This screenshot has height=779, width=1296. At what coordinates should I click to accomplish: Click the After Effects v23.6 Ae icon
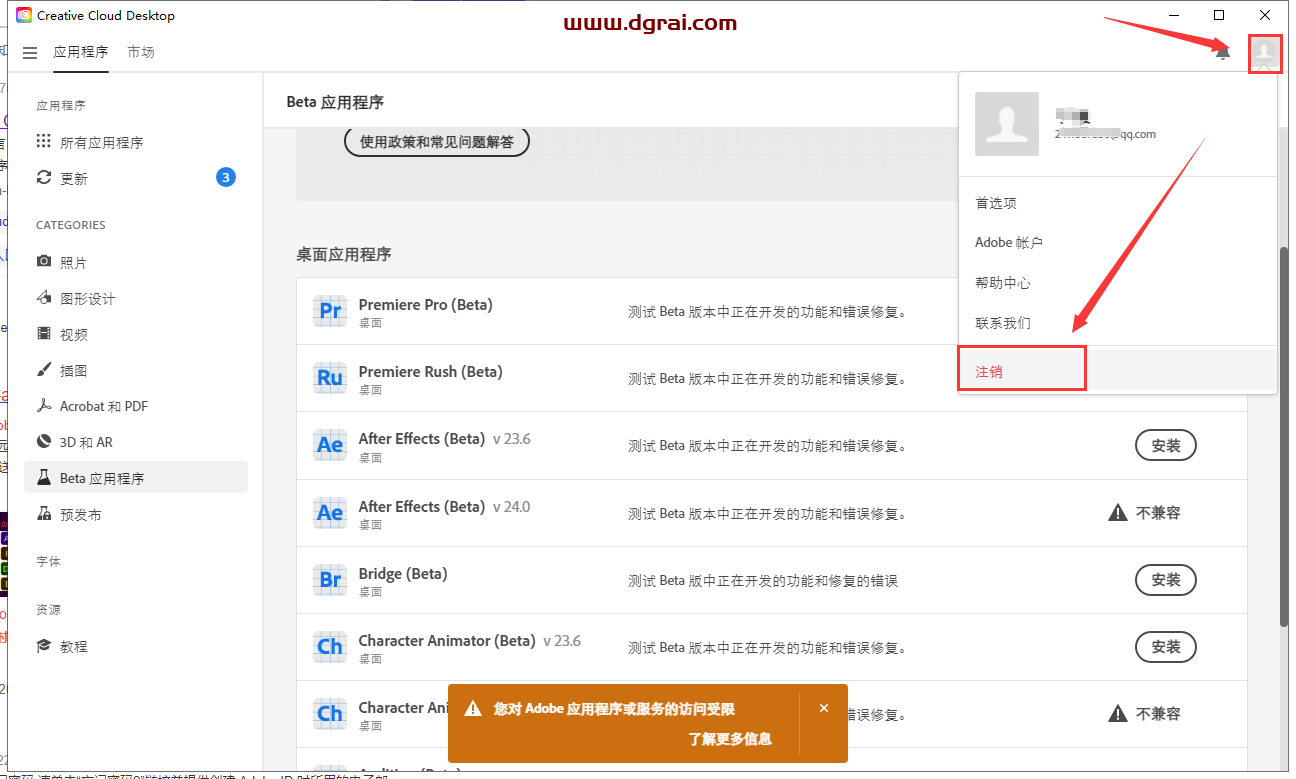tap(329, 445)
